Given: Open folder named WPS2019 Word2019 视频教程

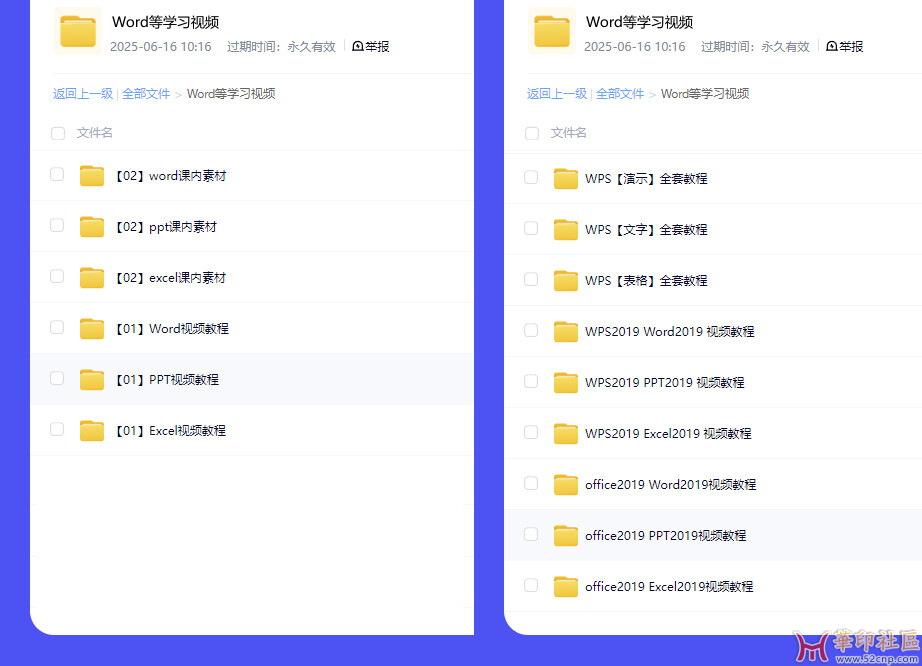Looking at the screenshot, I should [670, 332].
